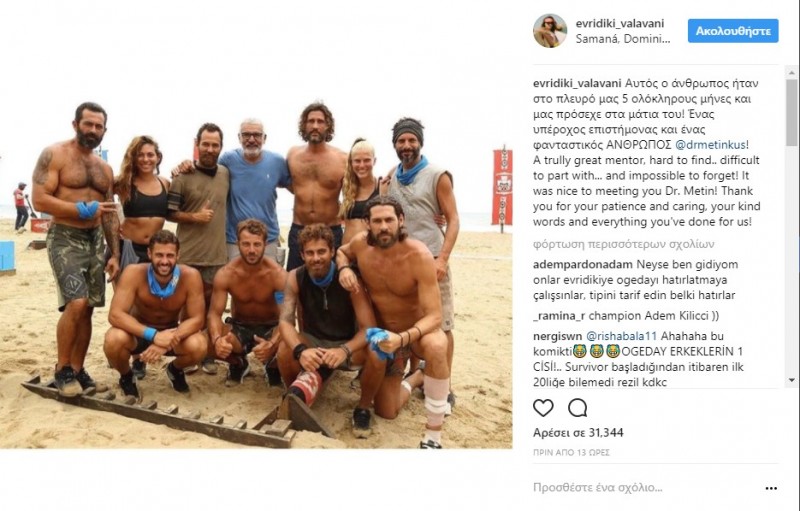Open evridiki_valavani's profile picture
This screenshot has height=511, width=800.
point(550,31)
